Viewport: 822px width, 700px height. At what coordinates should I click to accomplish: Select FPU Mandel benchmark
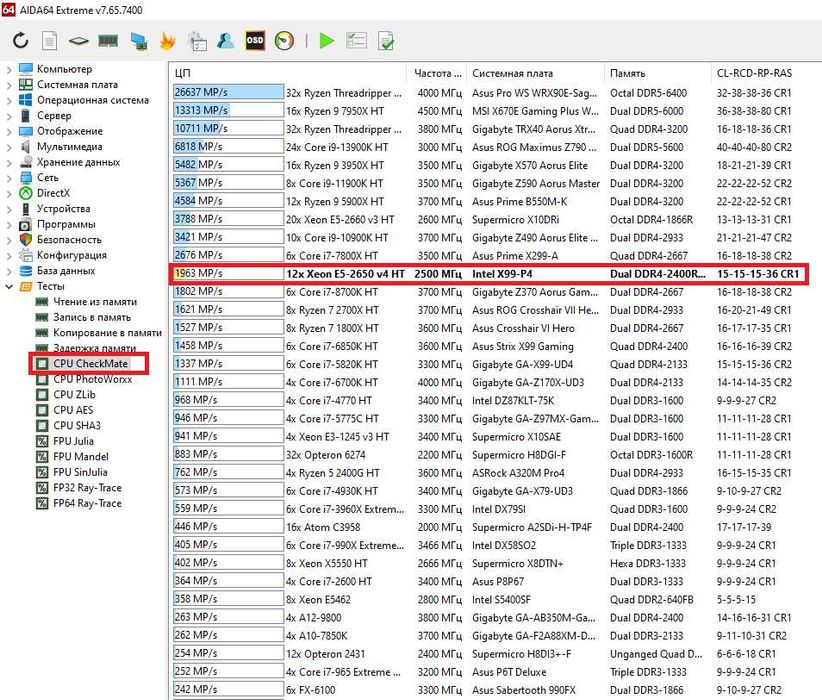pyautogui.click(x=81, y=457)
